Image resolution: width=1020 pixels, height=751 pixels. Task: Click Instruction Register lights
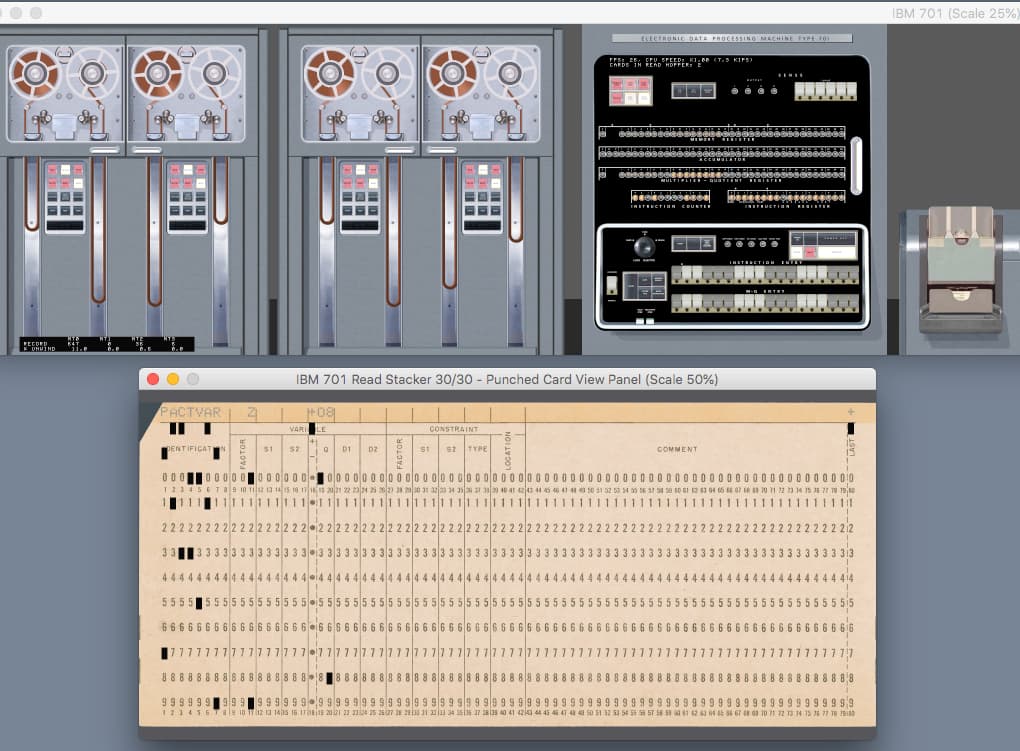786,197
